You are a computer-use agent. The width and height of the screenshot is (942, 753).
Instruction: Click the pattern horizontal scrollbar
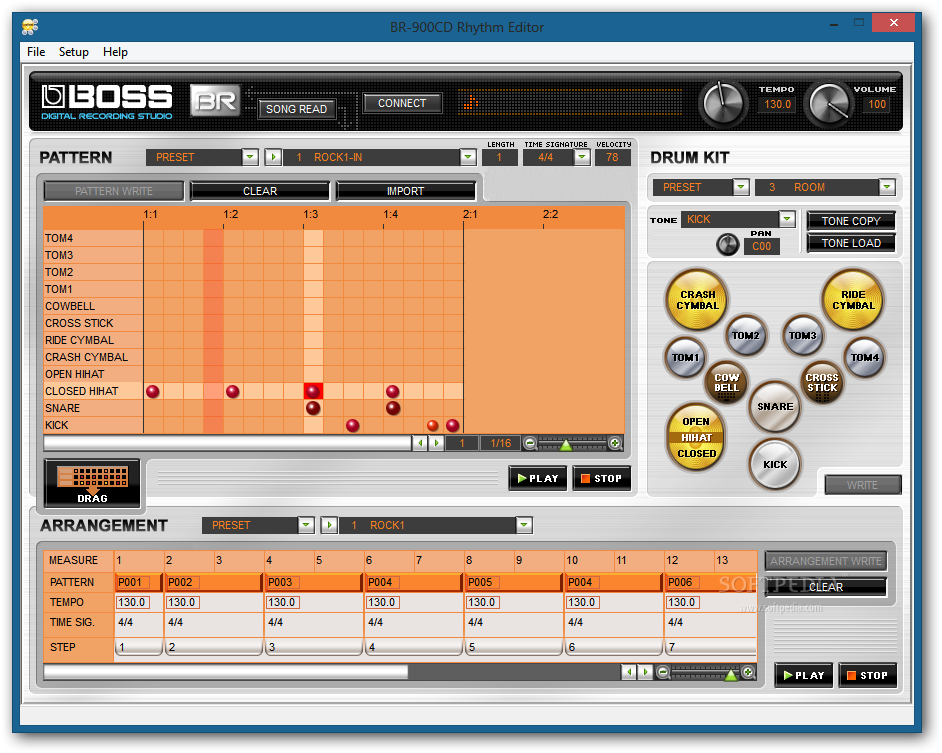[227, 444]
